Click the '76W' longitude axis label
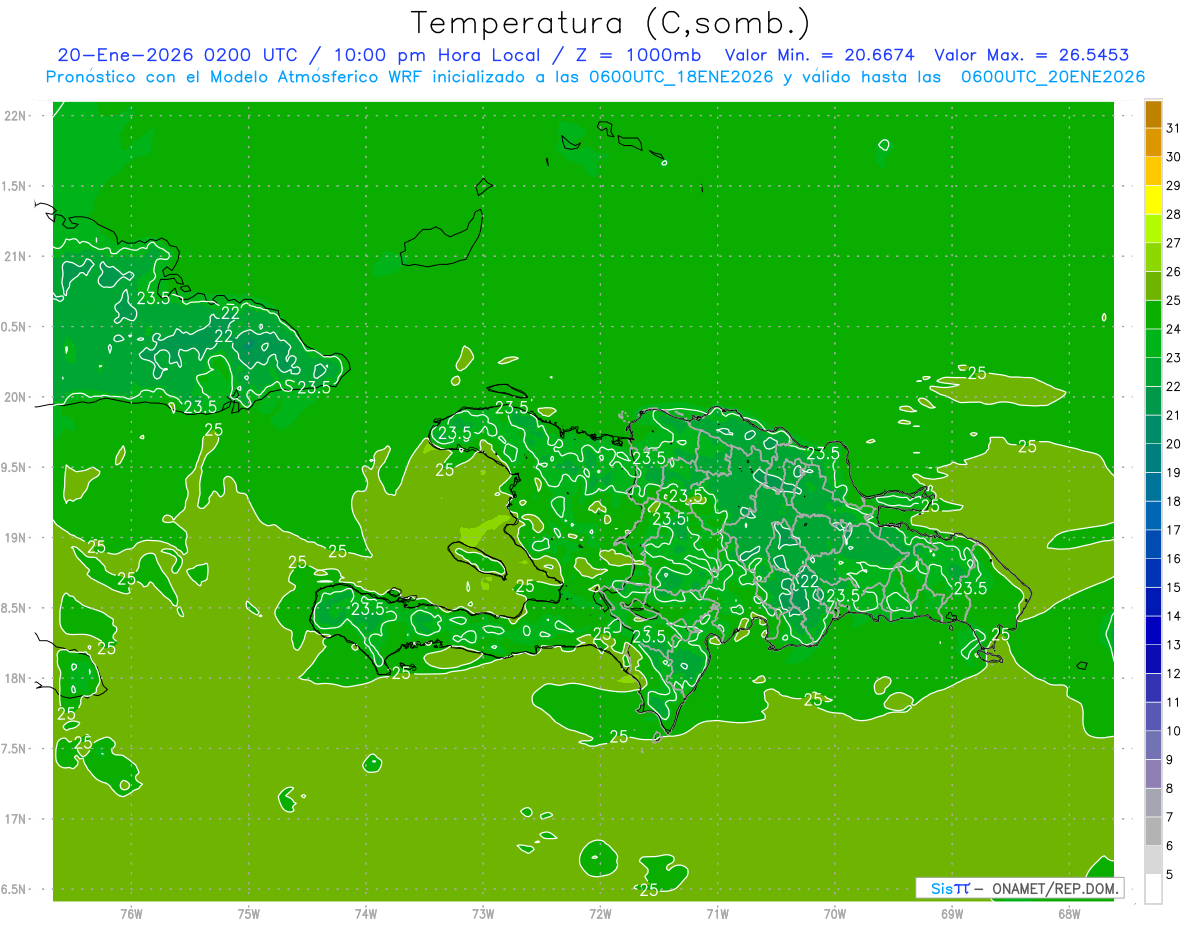 [x=131, y=914]
